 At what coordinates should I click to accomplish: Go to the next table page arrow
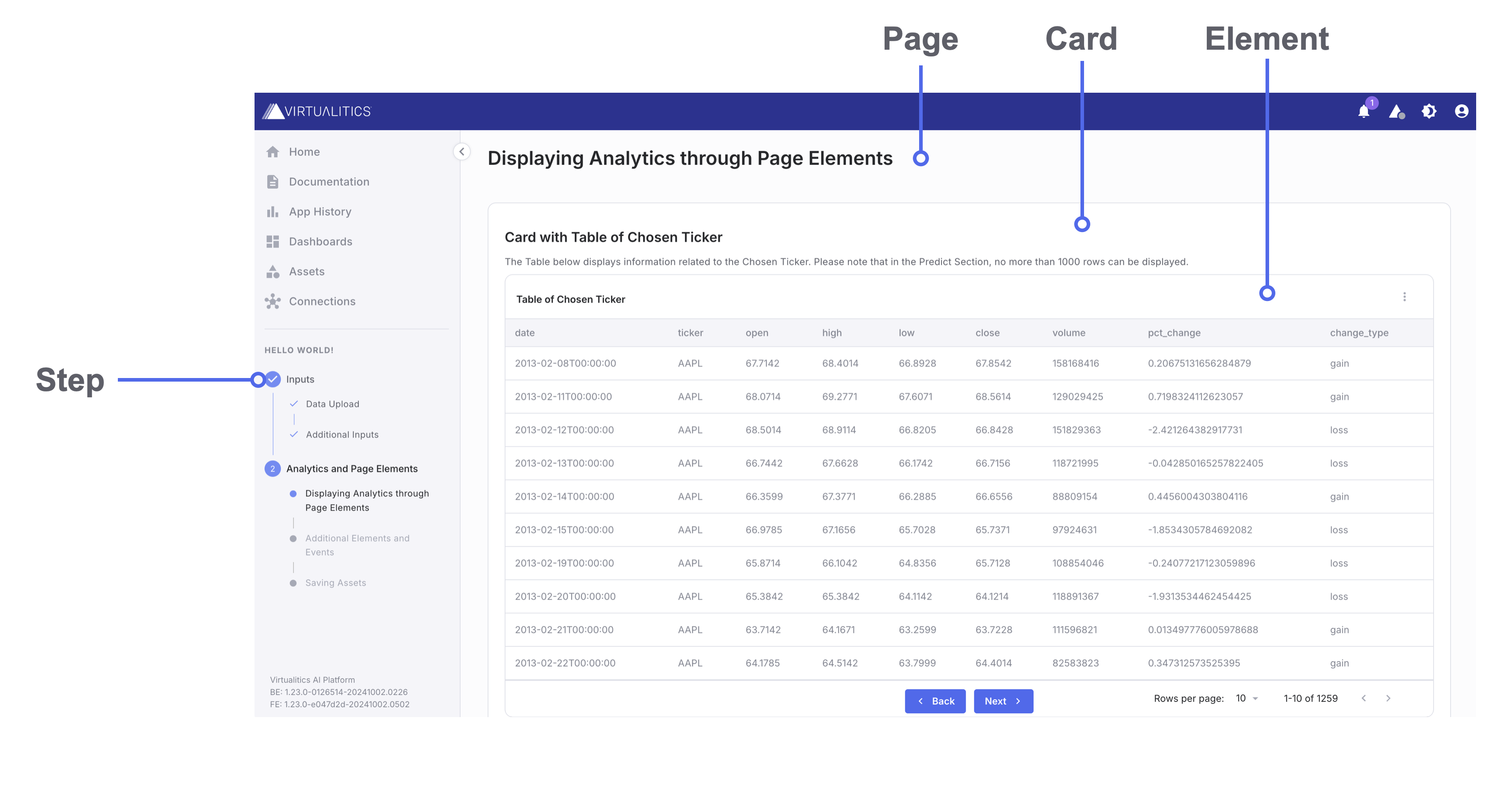point(1388,698)
